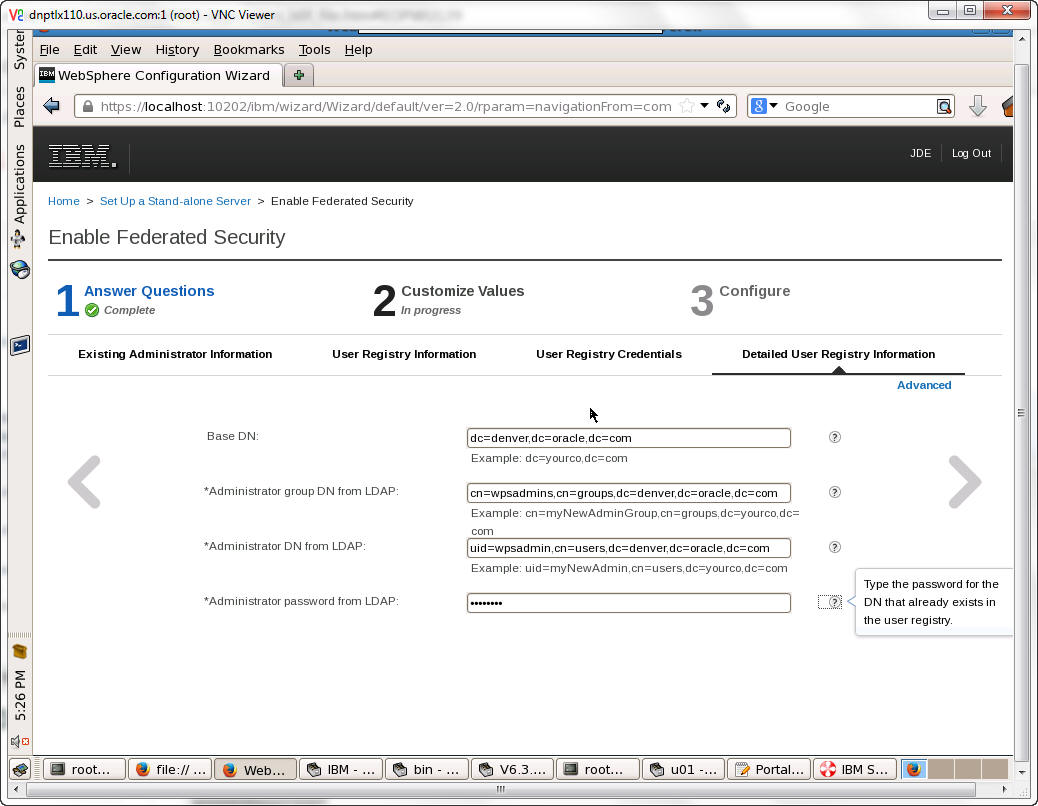Click the Answer Questions step link

(149, 291)
